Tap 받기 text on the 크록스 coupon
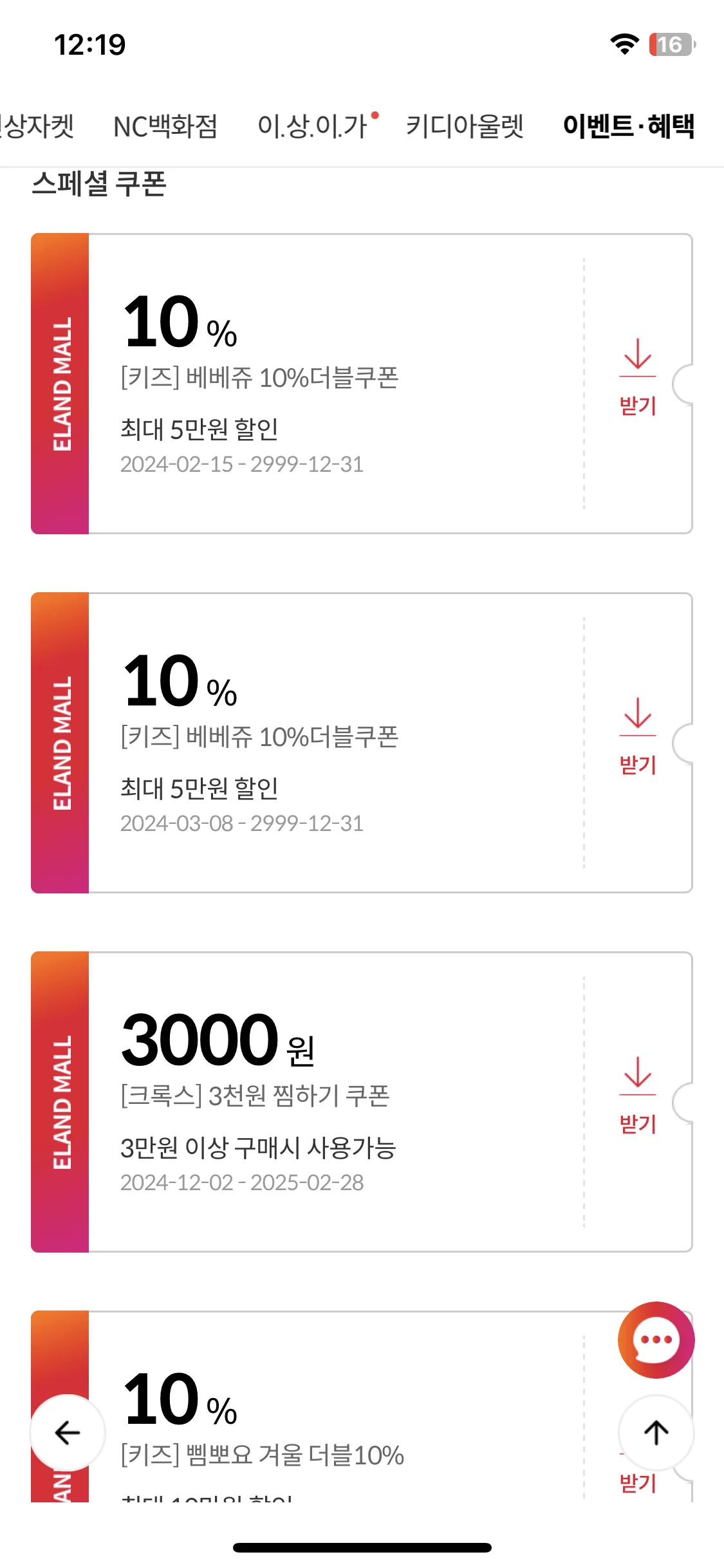The width and height of the screenshot is (724, 1568). 638,1124
